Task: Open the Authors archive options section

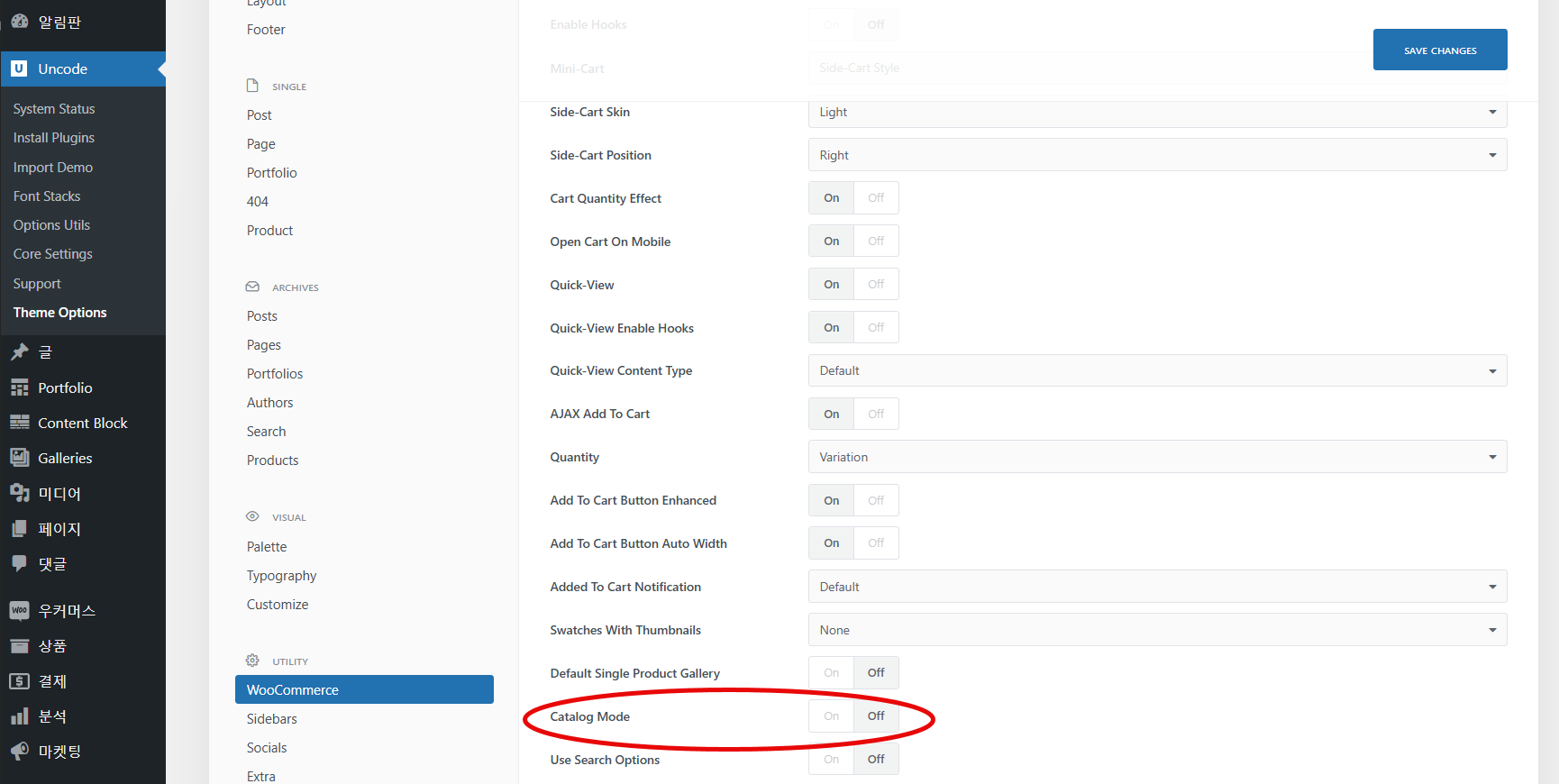Action: (270, 403)
